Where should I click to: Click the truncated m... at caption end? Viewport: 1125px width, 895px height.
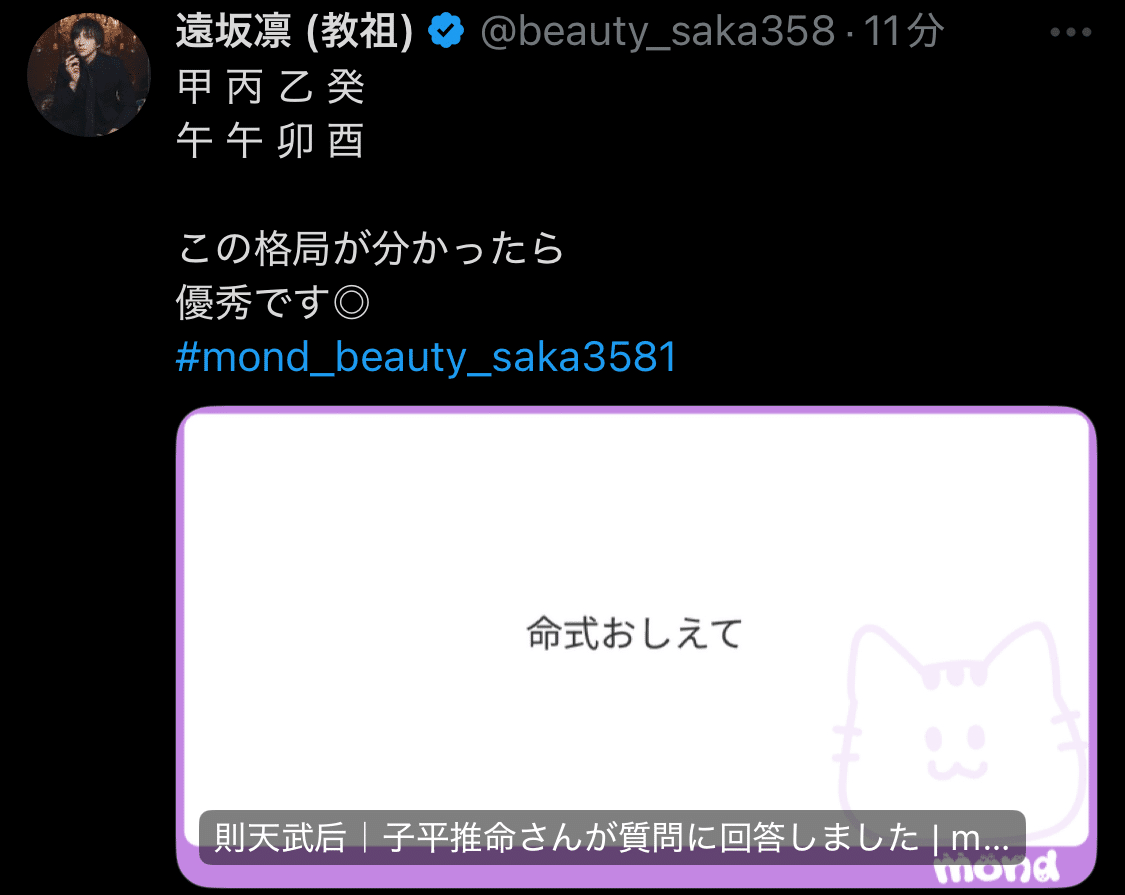[981, 838]
